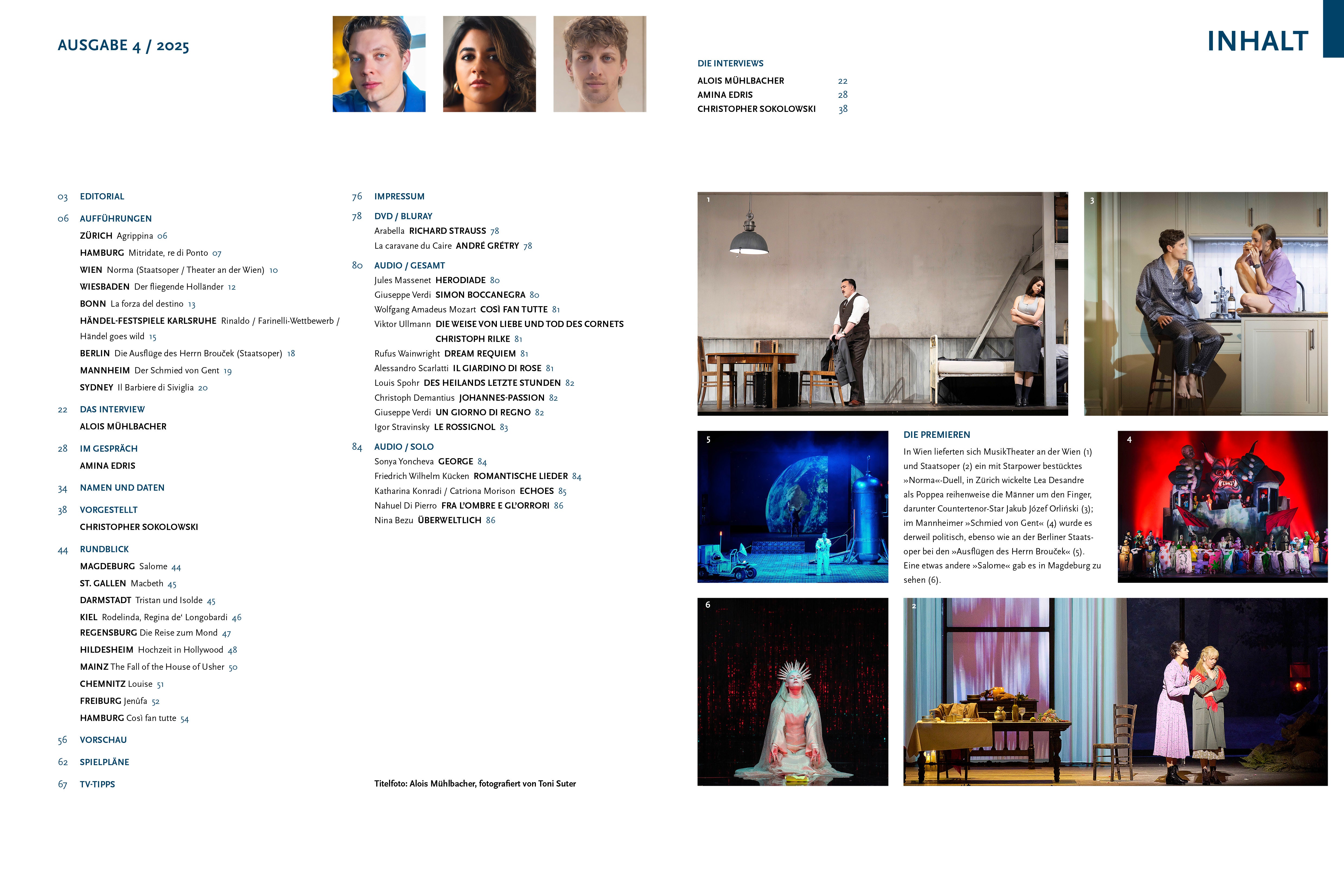Open the blue-jacket man portrait photo
This screenshot has width=1344, height=896.
379,64
